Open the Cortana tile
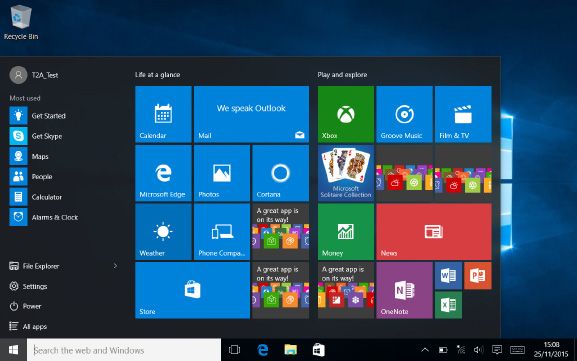Viewport: 577px width, 361px height. pos(280,173)
